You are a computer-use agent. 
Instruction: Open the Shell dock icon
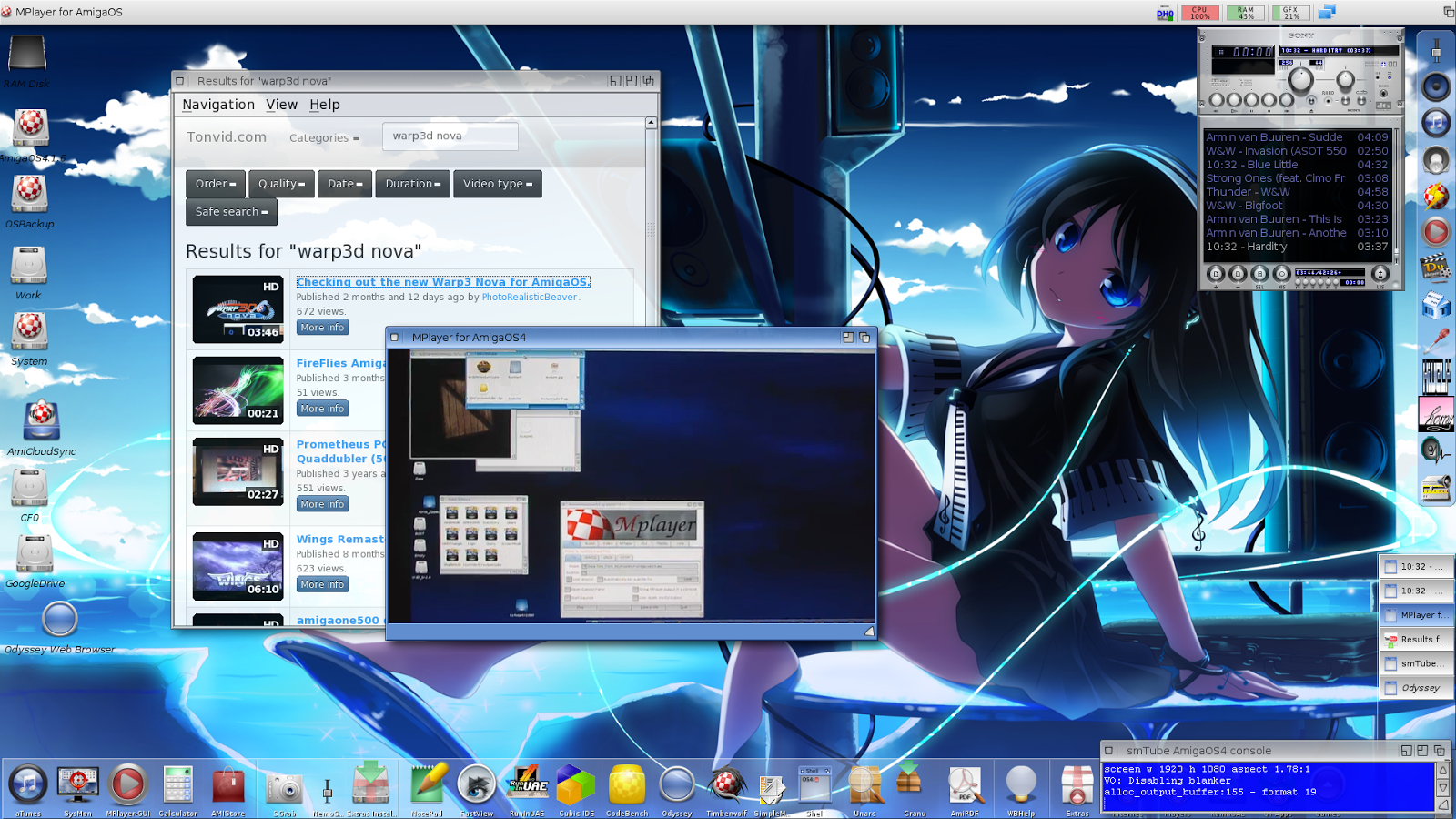pyautogui.click(x=815, y=784)
